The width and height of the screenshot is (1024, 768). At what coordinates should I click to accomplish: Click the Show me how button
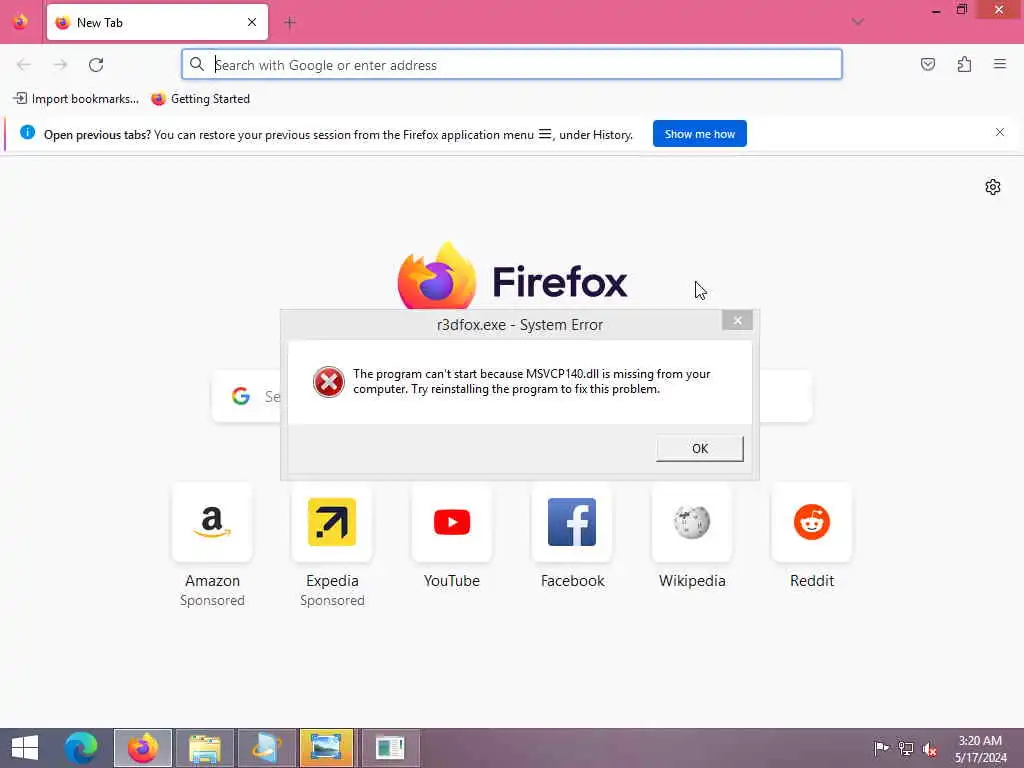[x=699, y=134]
